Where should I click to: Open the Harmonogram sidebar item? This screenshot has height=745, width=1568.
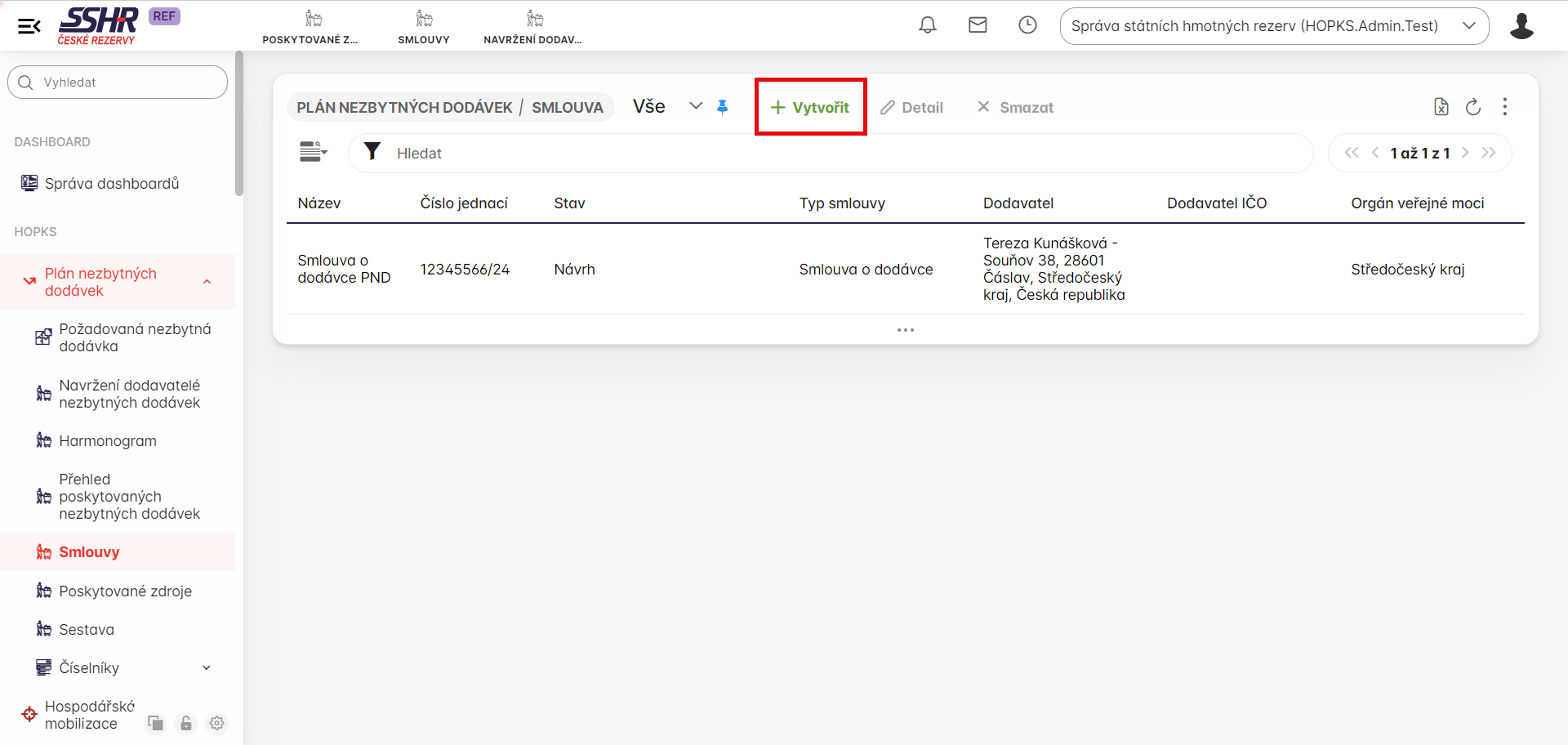tap(107, 441)
